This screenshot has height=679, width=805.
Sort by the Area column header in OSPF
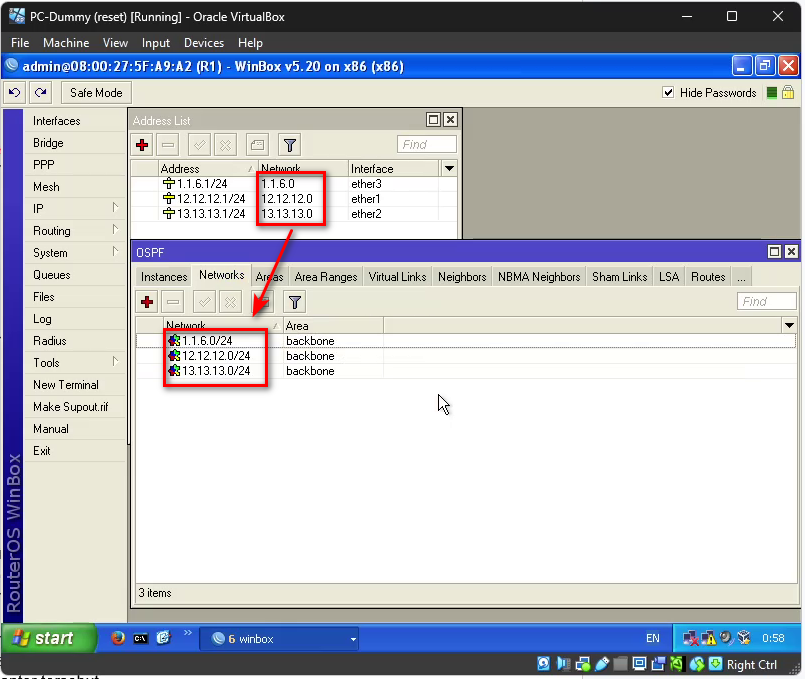(x=333, y=325)
